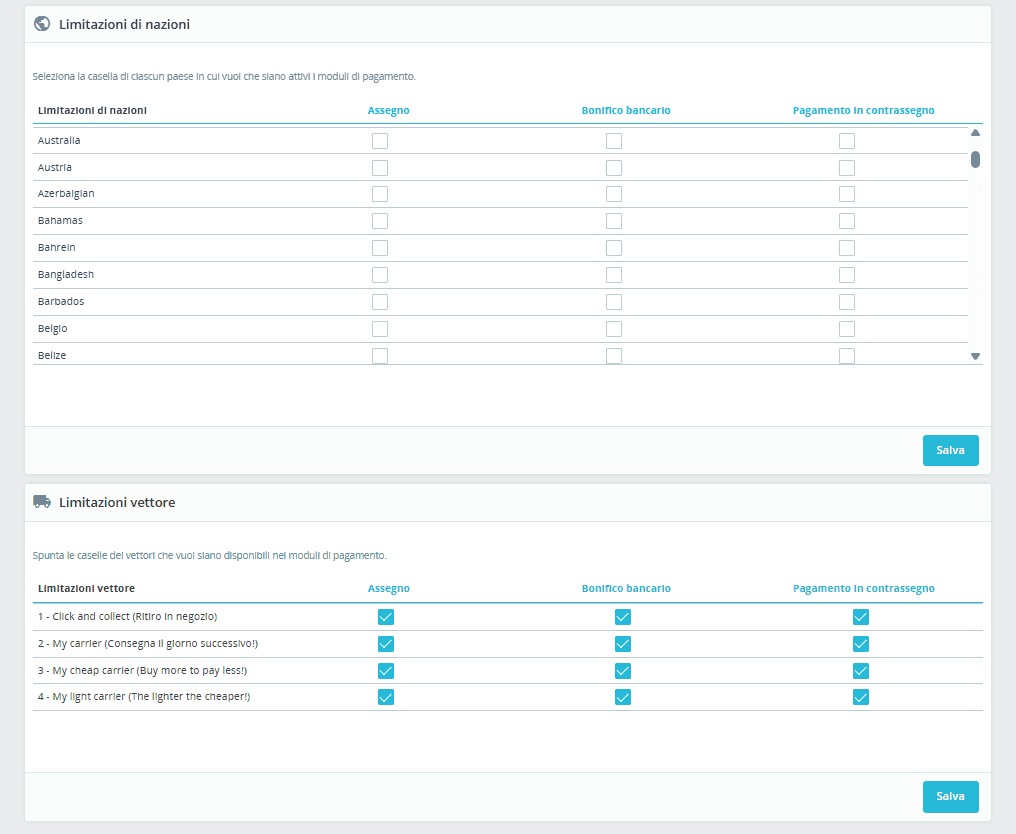Save the carrier limitations with Salva
This screenshot has width=1016, height=834.
(950, 797)
